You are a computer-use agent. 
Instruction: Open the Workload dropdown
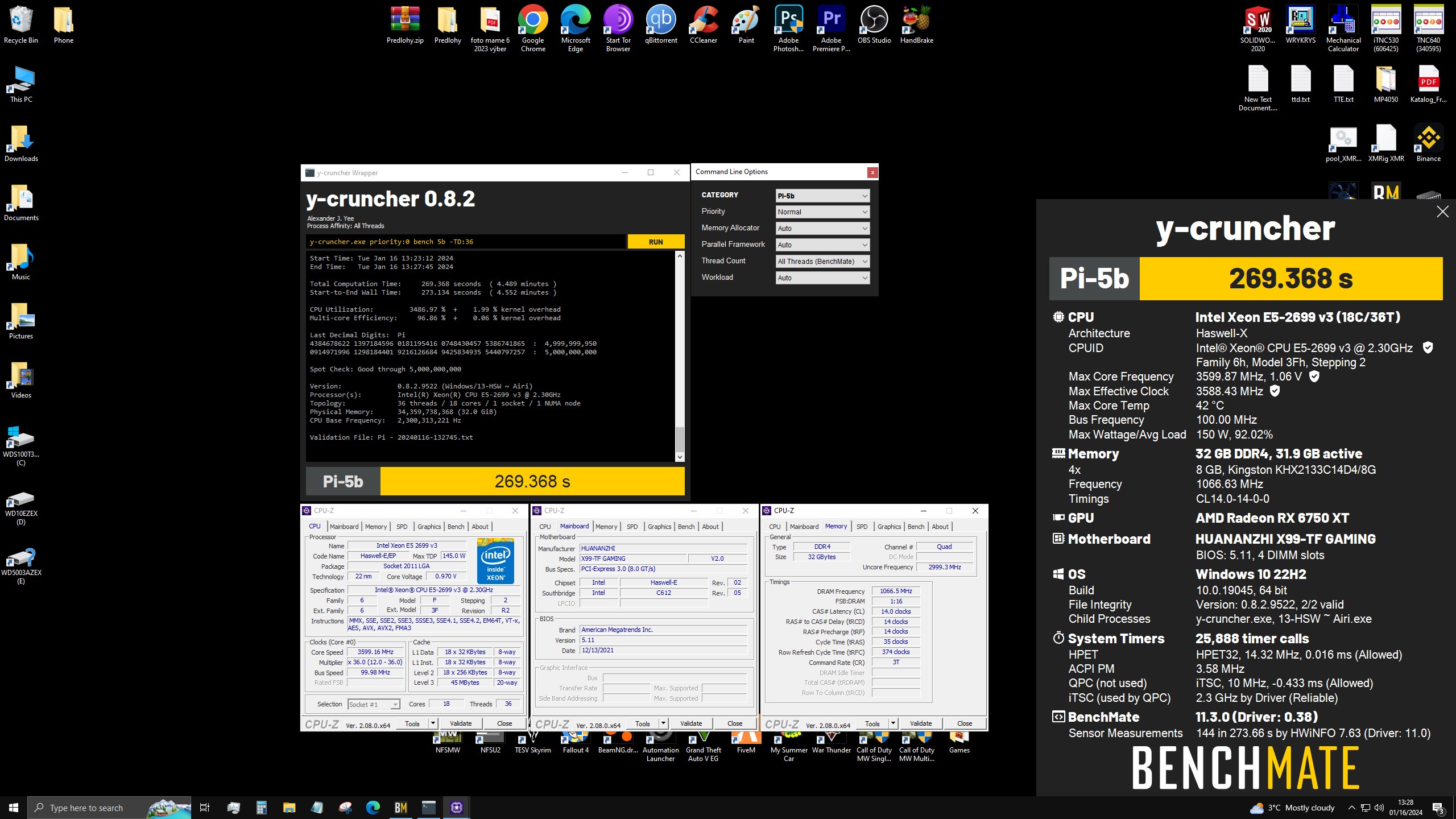point(822,278)
